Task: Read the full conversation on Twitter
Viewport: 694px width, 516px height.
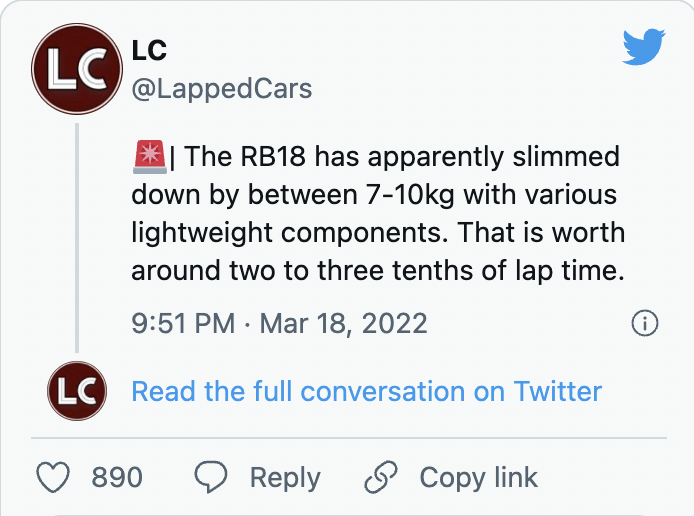Action: click(366, 392)
